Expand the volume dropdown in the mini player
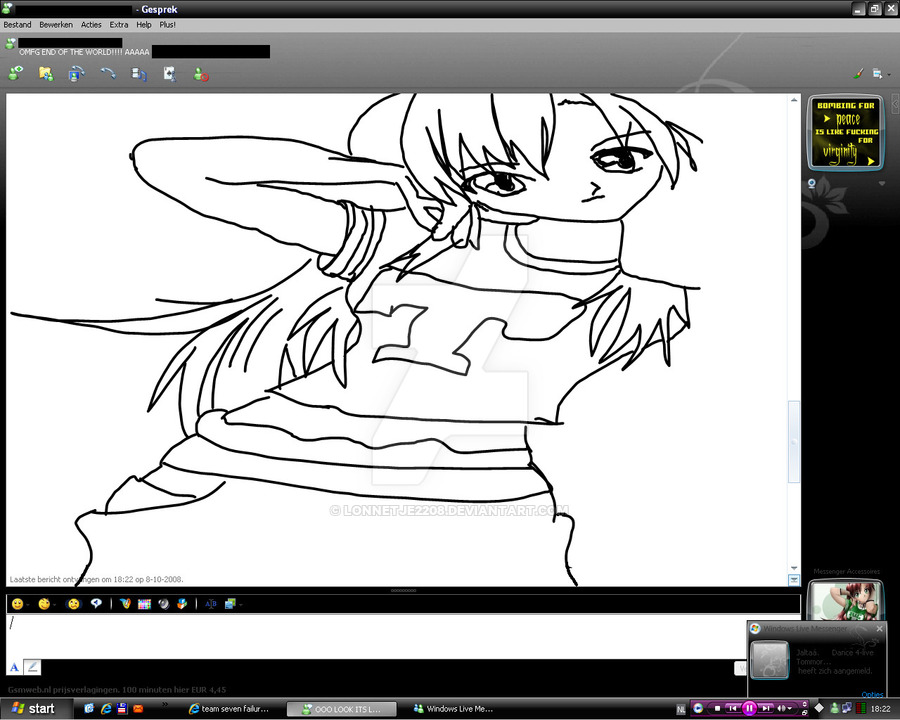The width and height of the screenshot is (900, 720). (x=790, y=708)
